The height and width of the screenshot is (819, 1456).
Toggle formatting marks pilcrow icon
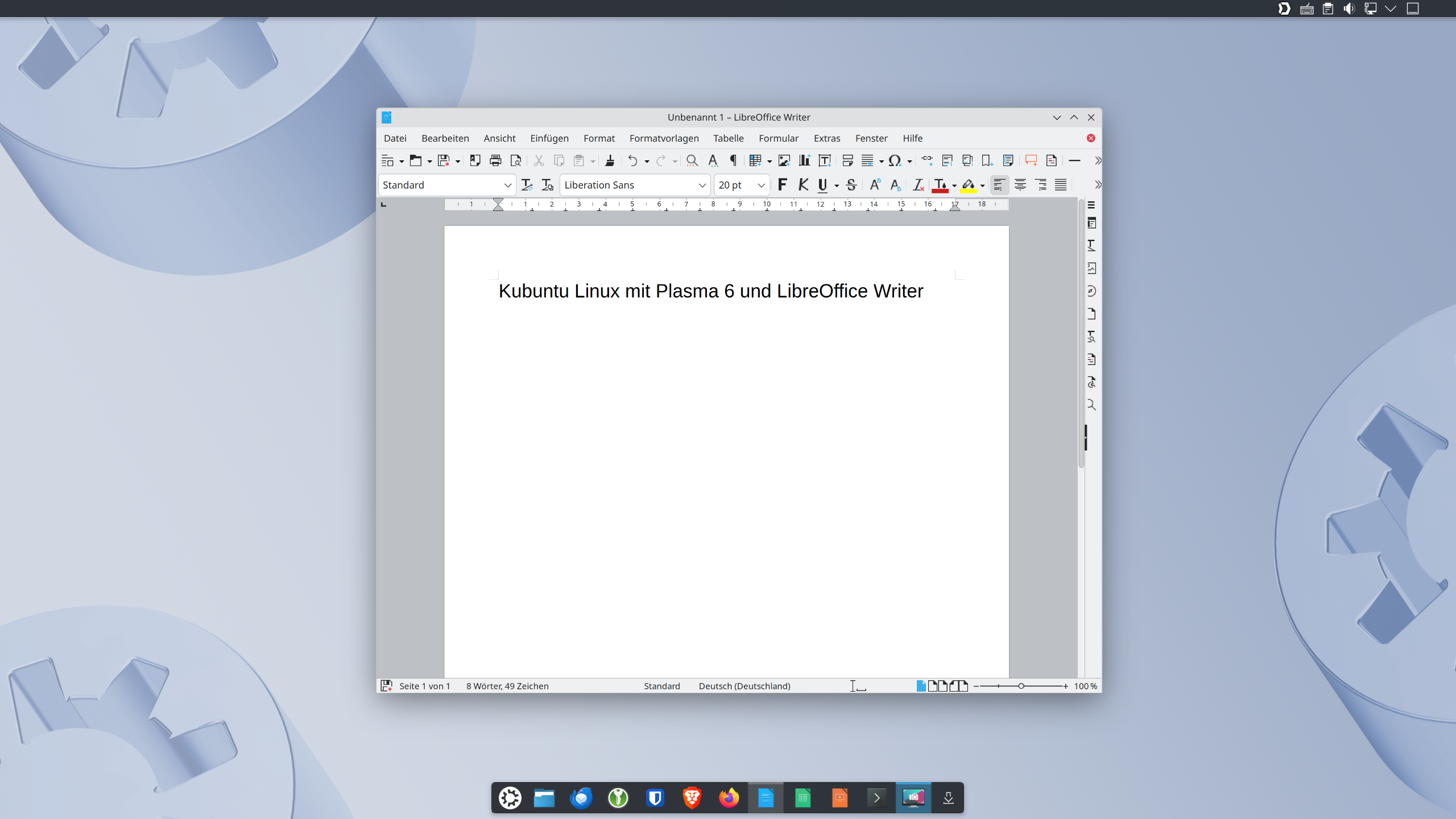coord(733,161)
